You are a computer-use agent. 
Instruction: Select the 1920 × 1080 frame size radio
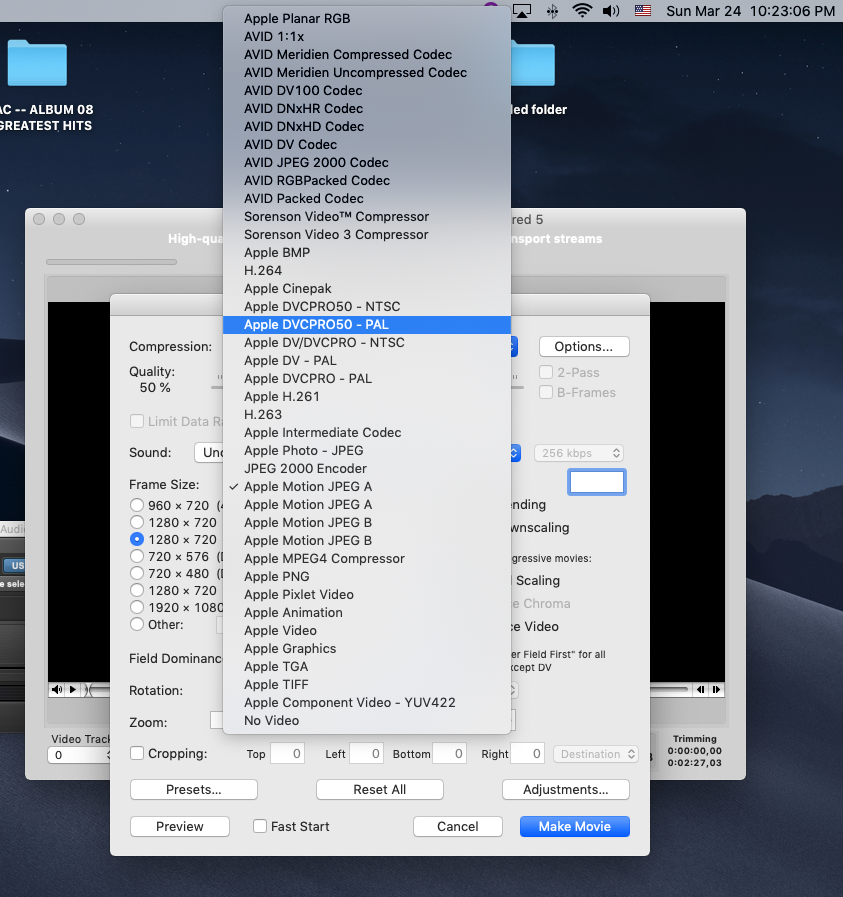click(137, 607)
